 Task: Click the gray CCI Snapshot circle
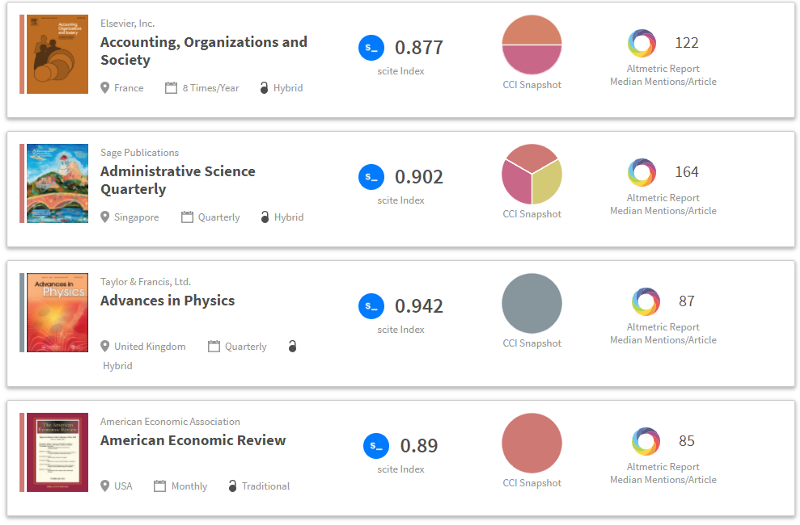tap(532, 303)
